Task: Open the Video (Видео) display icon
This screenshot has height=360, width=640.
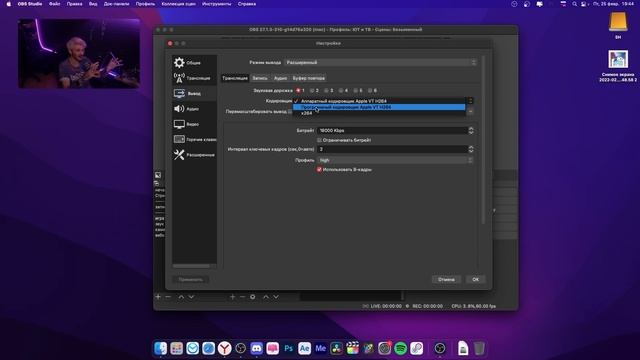Action: [179, 124]
